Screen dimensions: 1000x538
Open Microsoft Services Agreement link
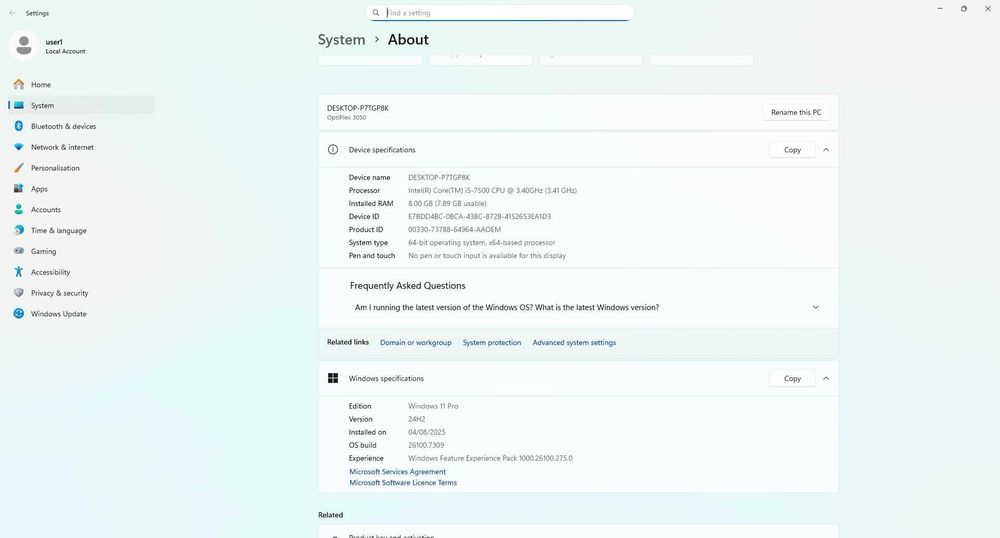coord(397,472)
